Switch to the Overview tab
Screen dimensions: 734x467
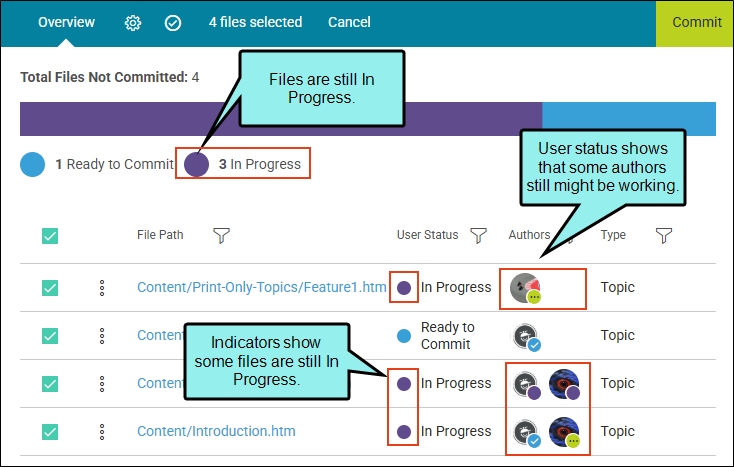(x=66, y=22)
